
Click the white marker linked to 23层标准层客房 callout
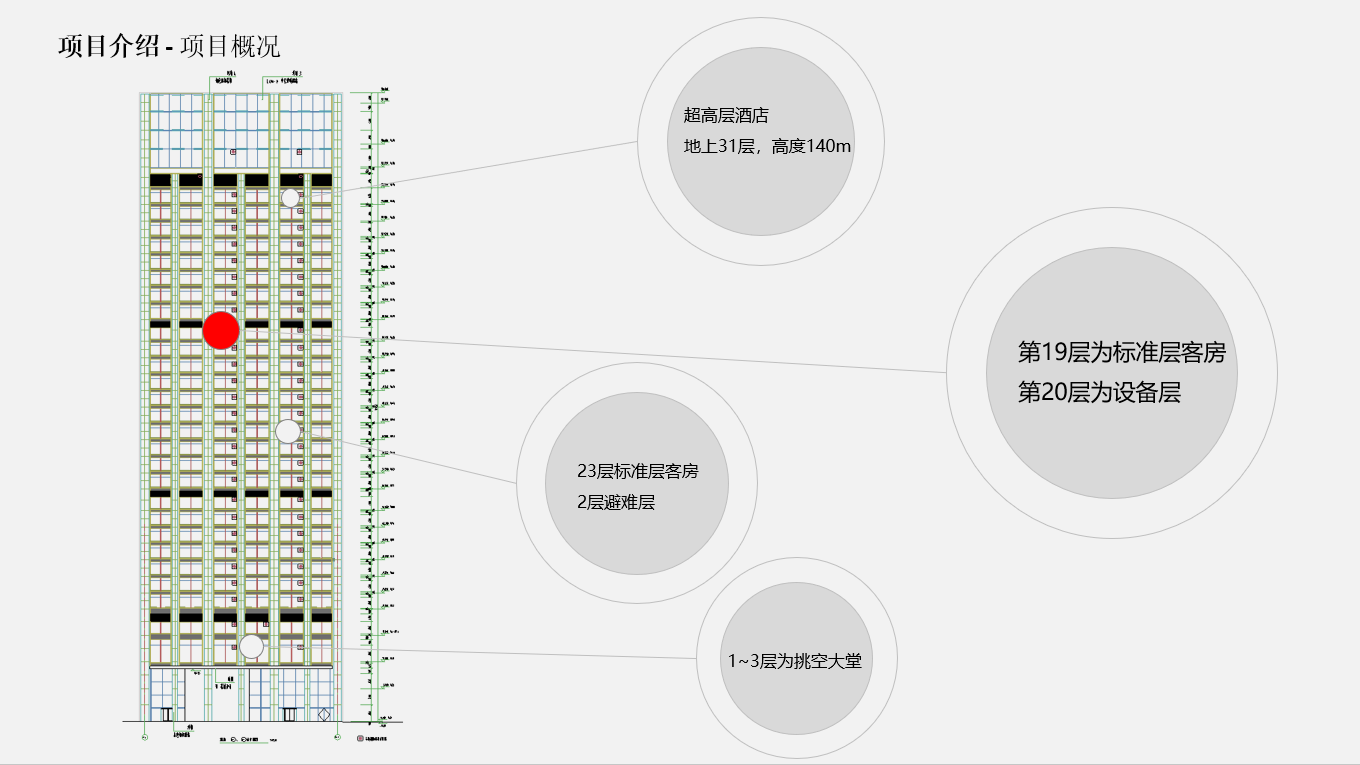coord(288,431)
